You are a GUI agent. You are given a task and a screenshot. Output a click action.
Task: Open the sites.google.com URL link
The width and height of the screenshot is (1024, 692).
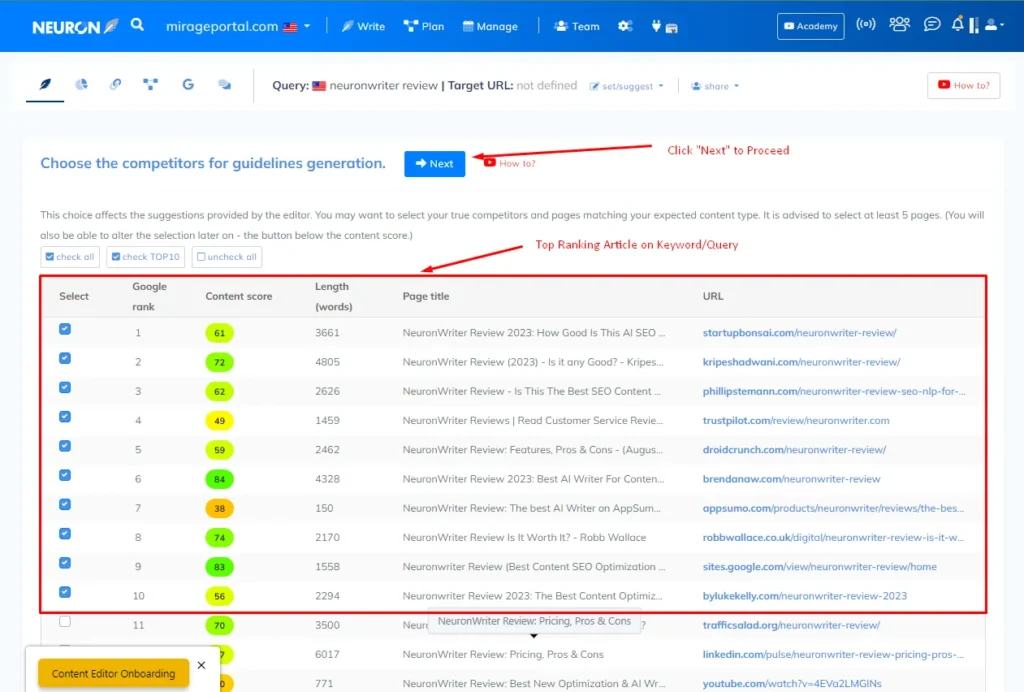(820, 567)
